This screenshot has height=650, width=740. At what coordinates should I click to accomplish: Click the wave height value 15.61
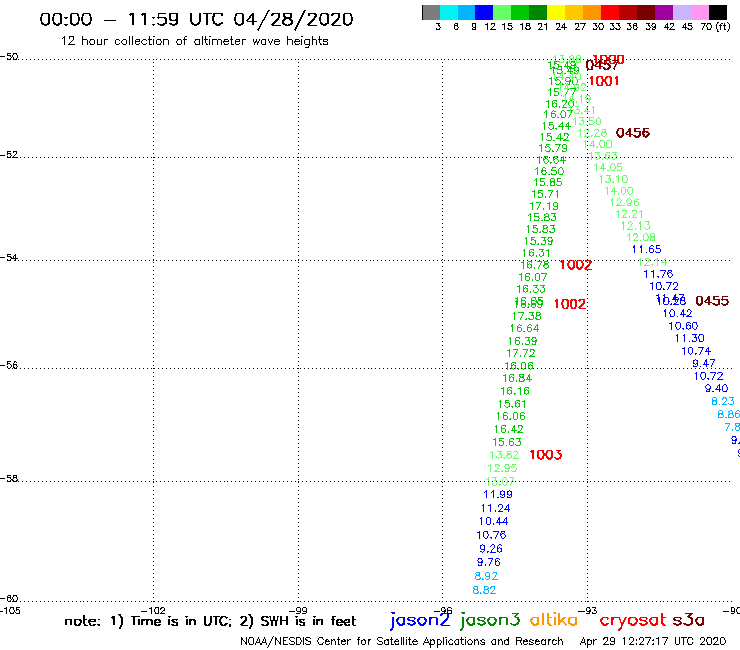pos(512,404)
